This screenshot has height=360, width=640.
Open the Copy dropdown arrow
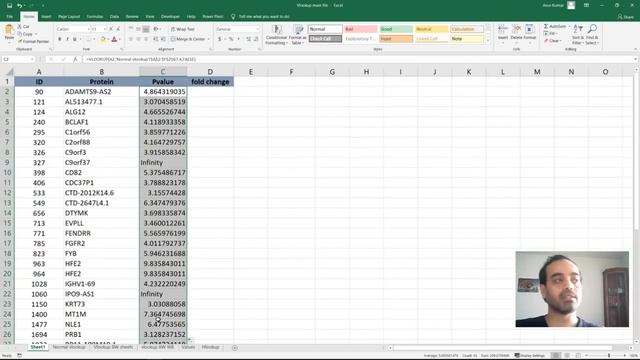pyautogui.click(x=36, y=34)
